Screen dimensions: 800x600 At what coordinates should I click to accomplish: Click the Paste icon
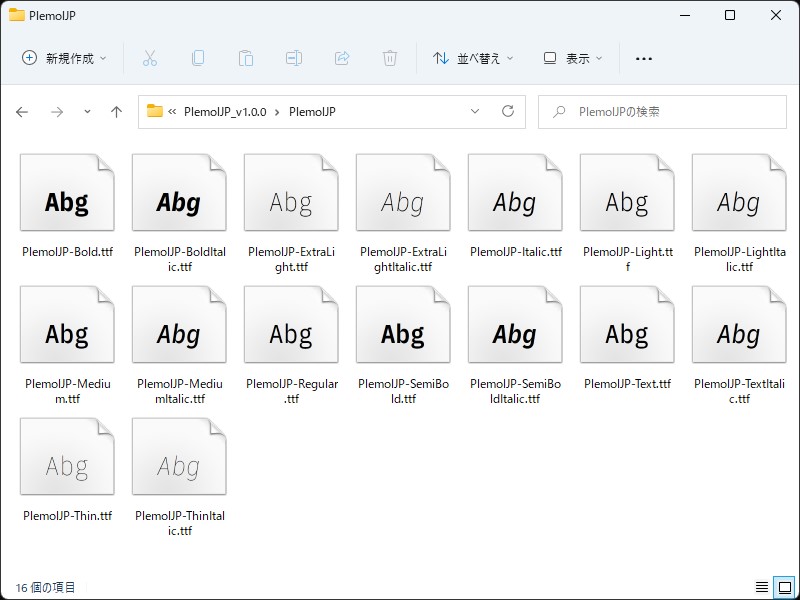coord(246,58)
